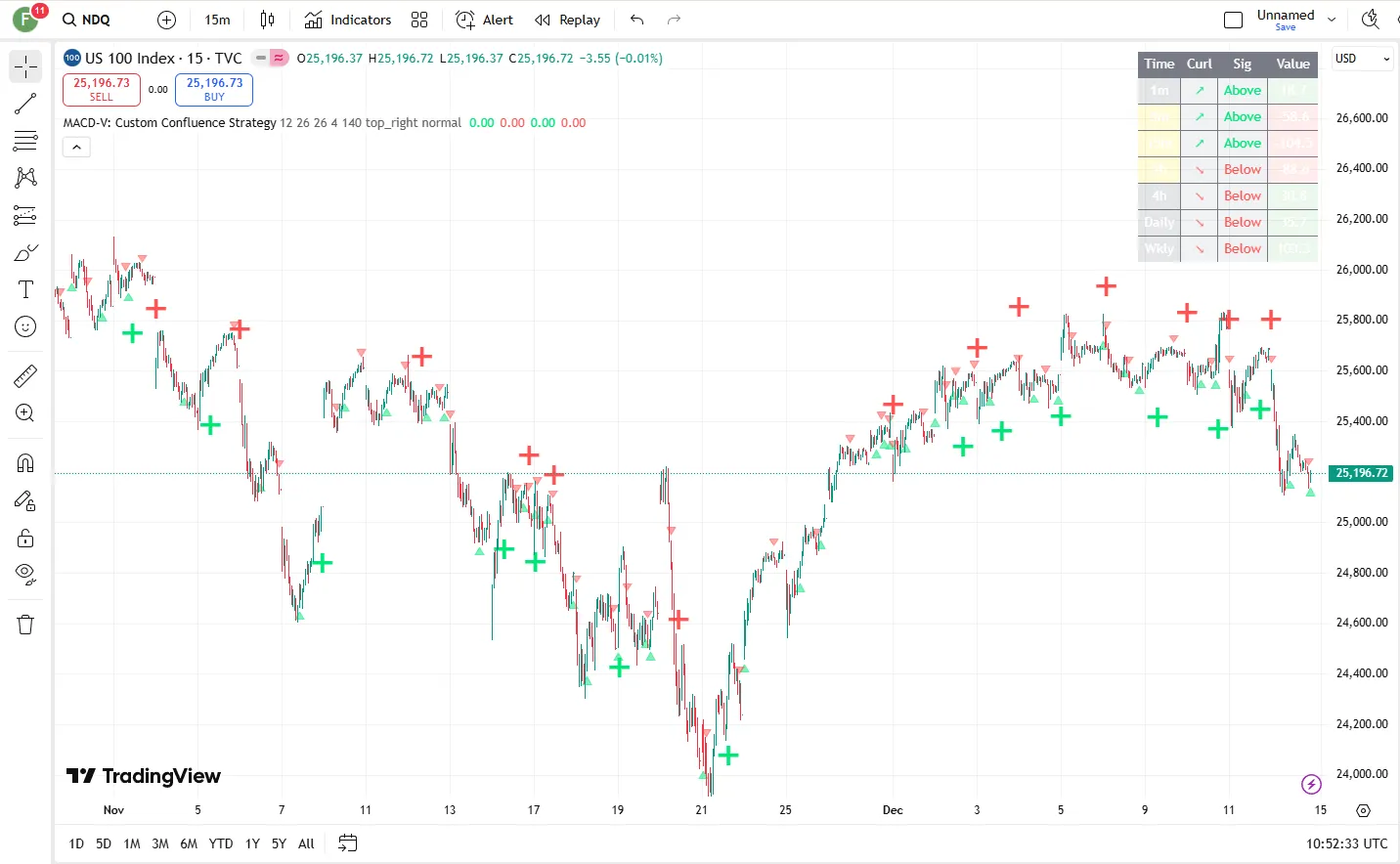
Task: Undo the last chart action
Action: (636, 20)
